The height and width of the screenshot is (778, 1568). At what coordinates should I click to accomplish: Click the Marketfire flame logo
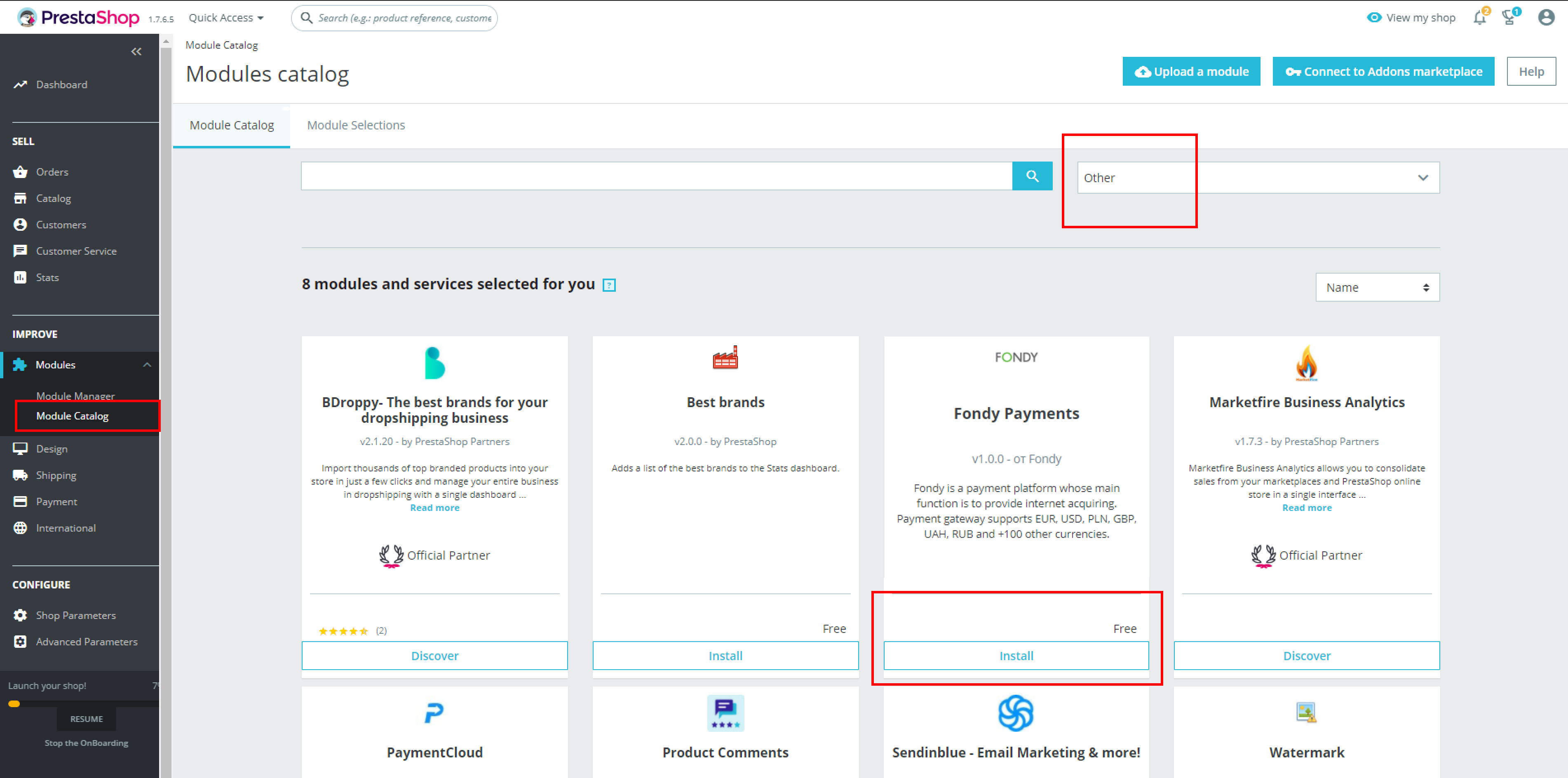tap(1307, 363)
